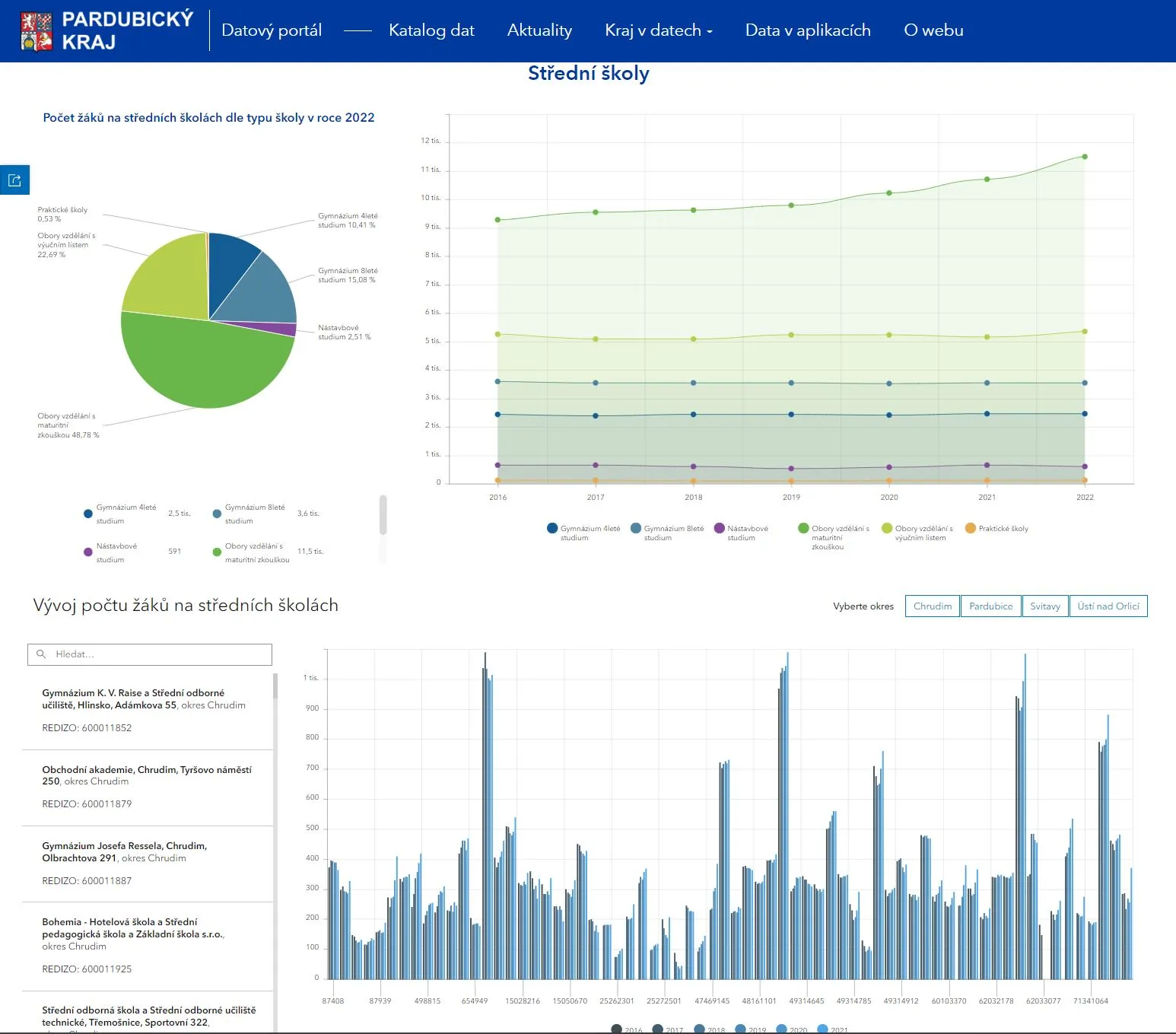Toggle Obory vzdělání s výučním listem legend
Viewport: 1176px width, 1034px height.
pos(917,533)
